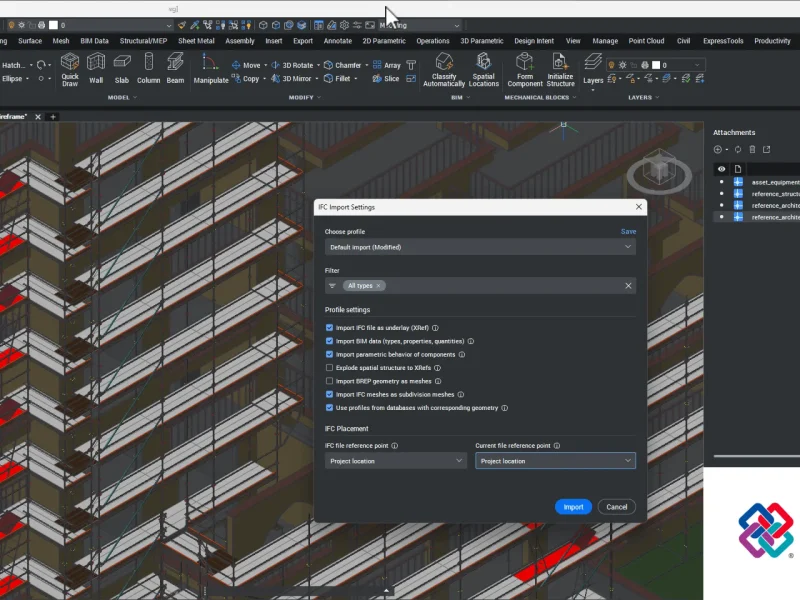Click Form Component
This screenshot has width=800, height=600.
click(525, 70)
